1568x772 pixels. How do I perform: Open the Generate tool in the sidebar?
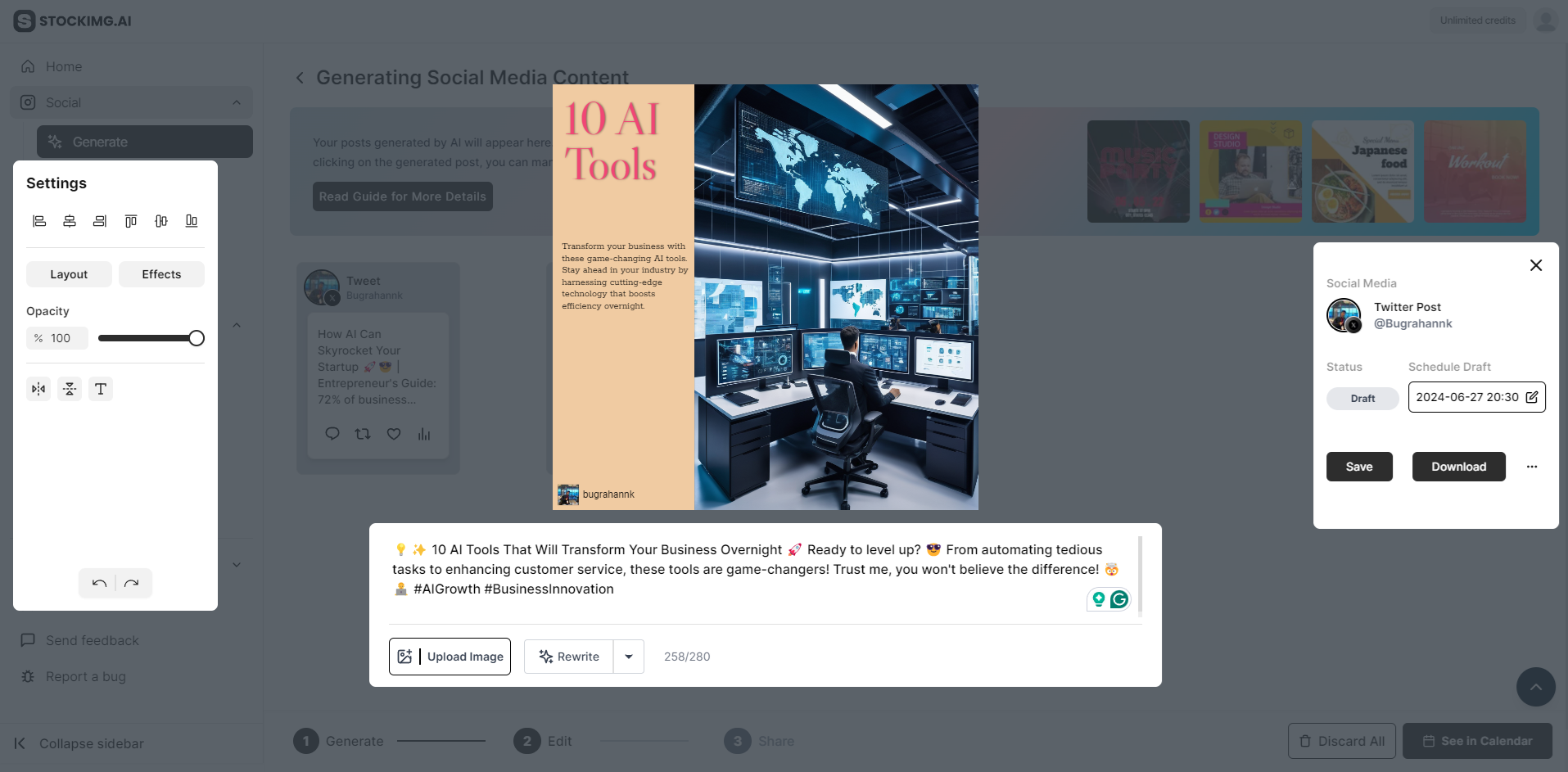[x=144, y=141]
